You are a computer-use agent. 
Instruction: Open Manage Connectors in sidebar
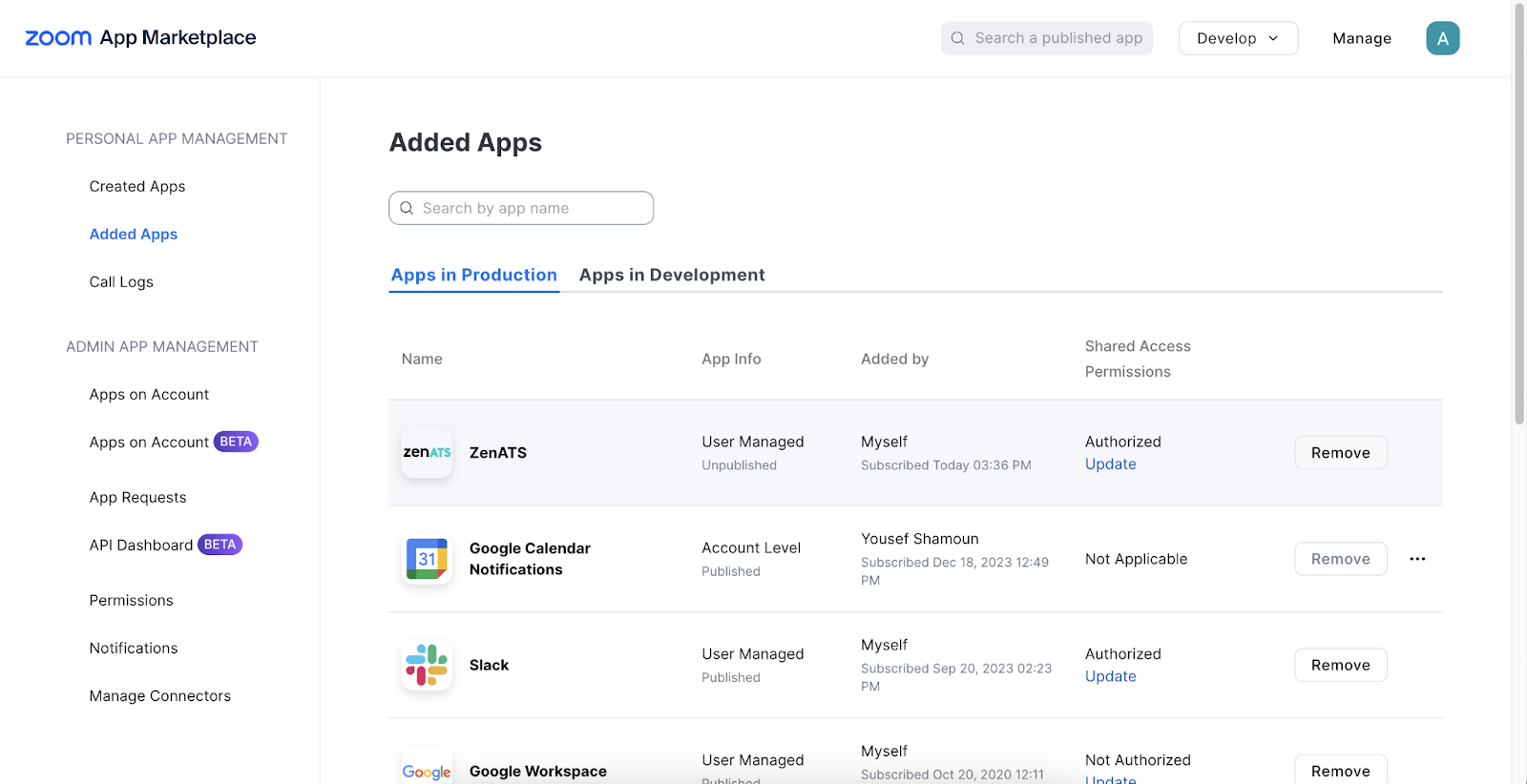pyautogui.click(x=159, y=695)
